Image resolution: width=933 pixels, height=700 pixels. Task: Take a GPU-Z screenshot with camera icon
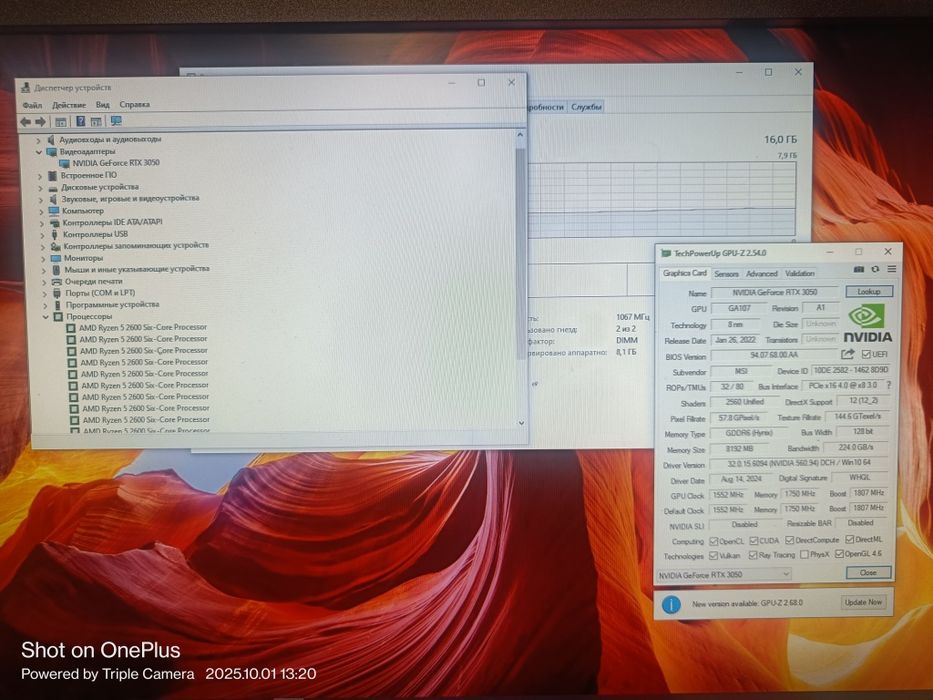[x=858, y=269]
